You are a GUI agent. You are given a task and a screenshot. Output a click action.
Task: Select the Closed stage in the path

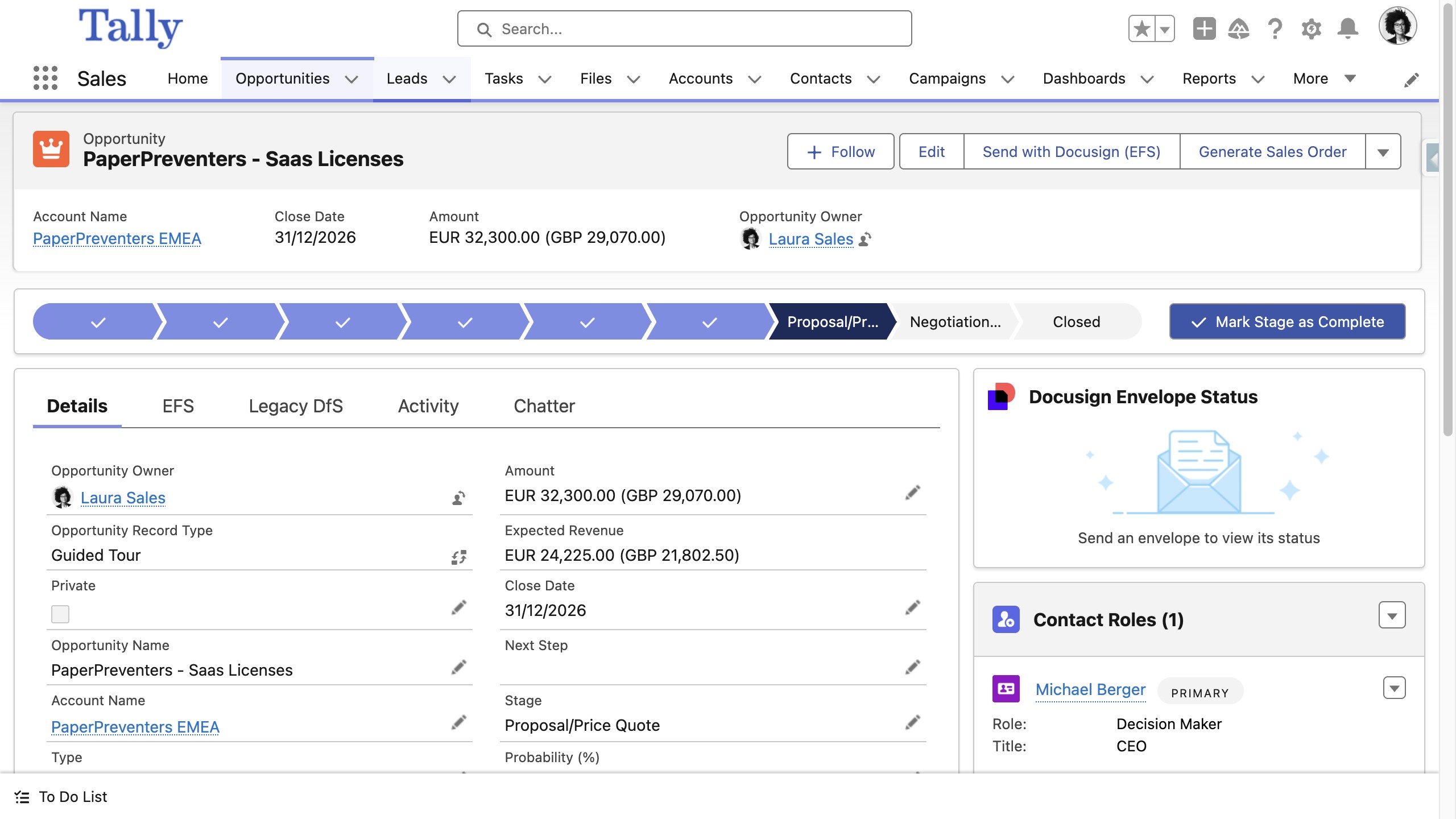click(1076, 322)
